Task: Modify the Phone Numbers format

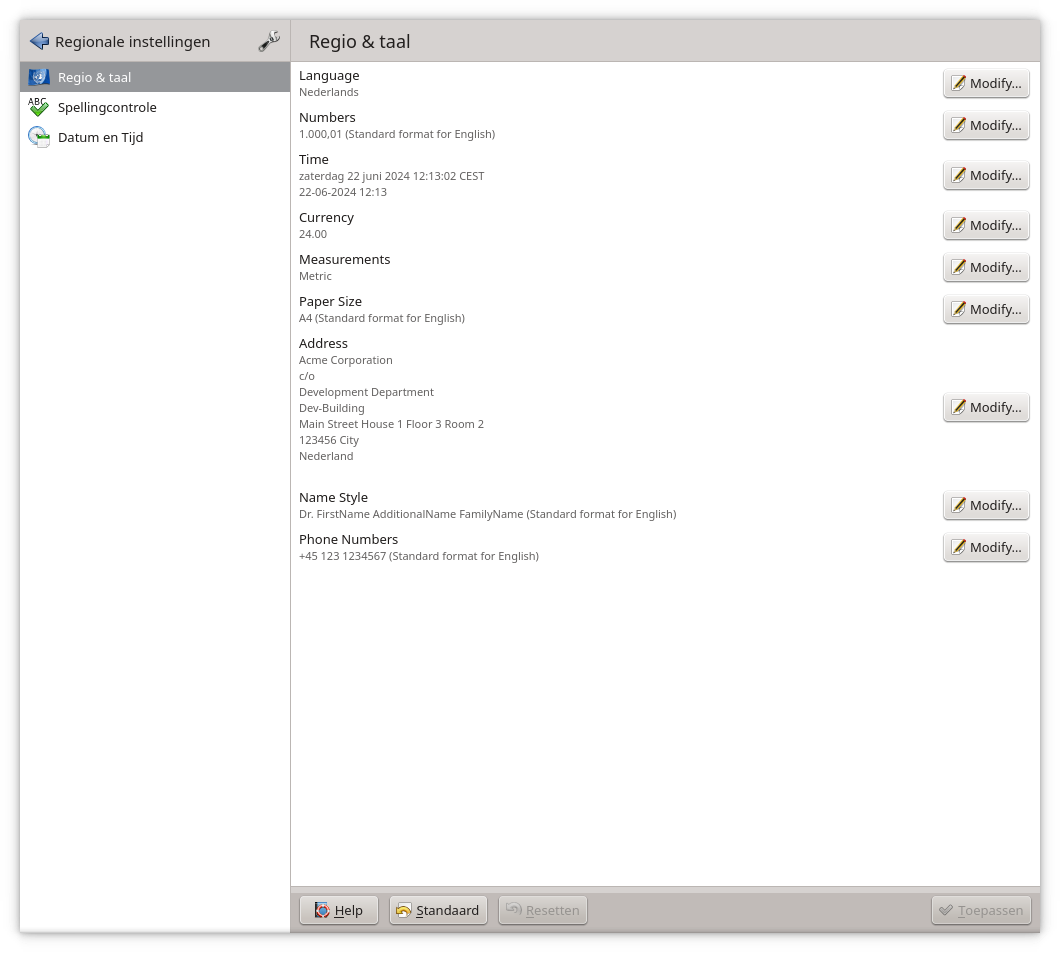Action: pyautogui.click(x=986, y=547)
